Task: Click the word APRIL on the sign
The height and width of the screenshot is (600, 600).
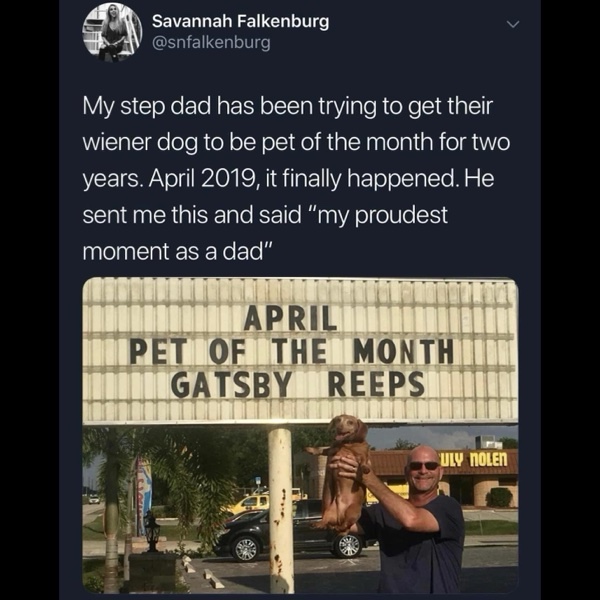Action: [x=291, y=320]
